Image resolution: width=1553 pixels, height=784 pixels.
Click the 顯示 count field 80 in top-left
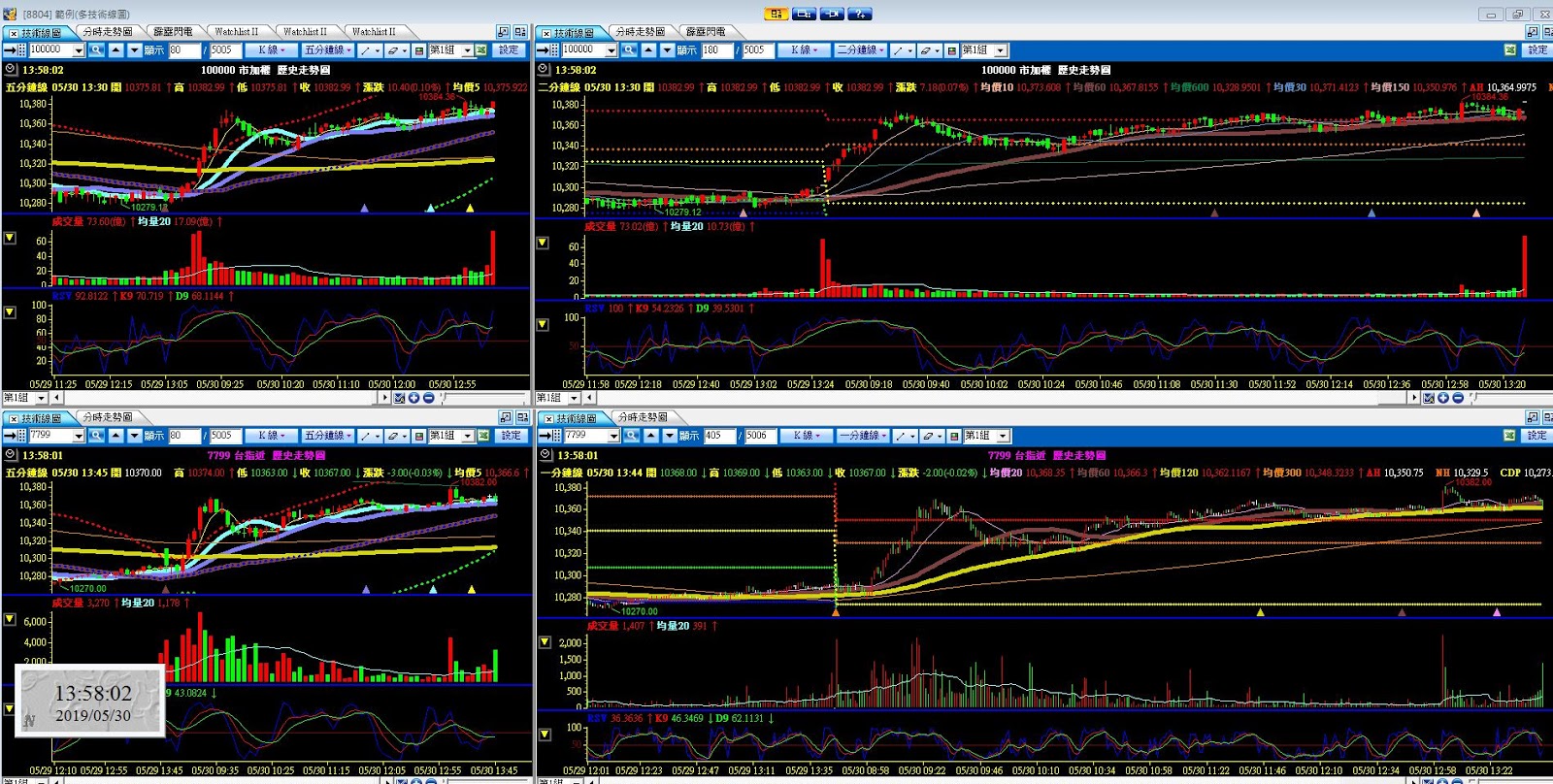coord(184,50)
